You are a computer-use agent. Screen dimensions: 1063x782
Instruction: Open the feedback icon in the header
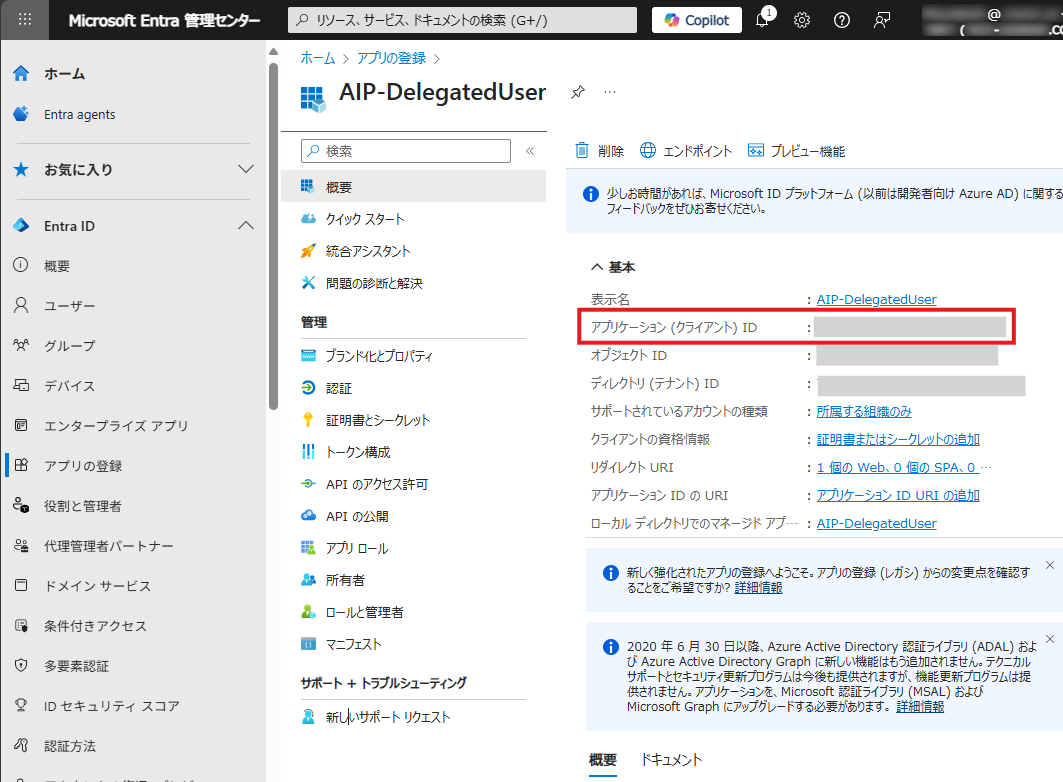pos(881,20)
